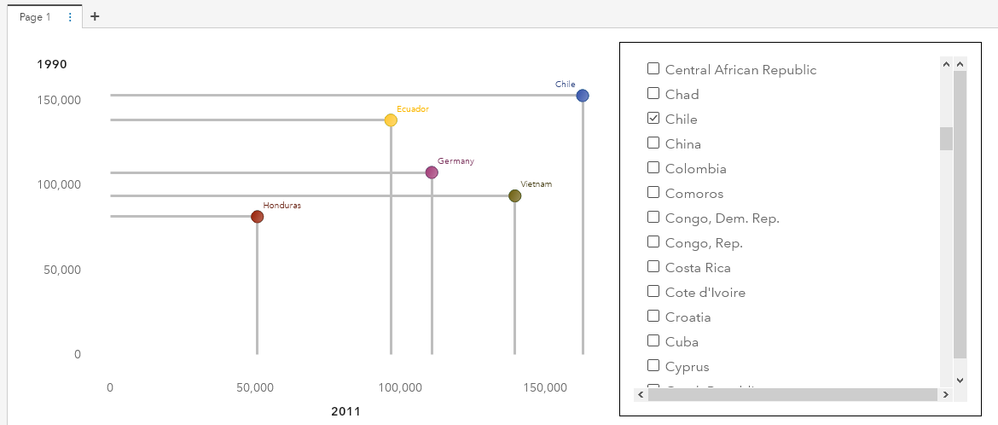Select the yellow Ecuador marker

tap(391, 120)
